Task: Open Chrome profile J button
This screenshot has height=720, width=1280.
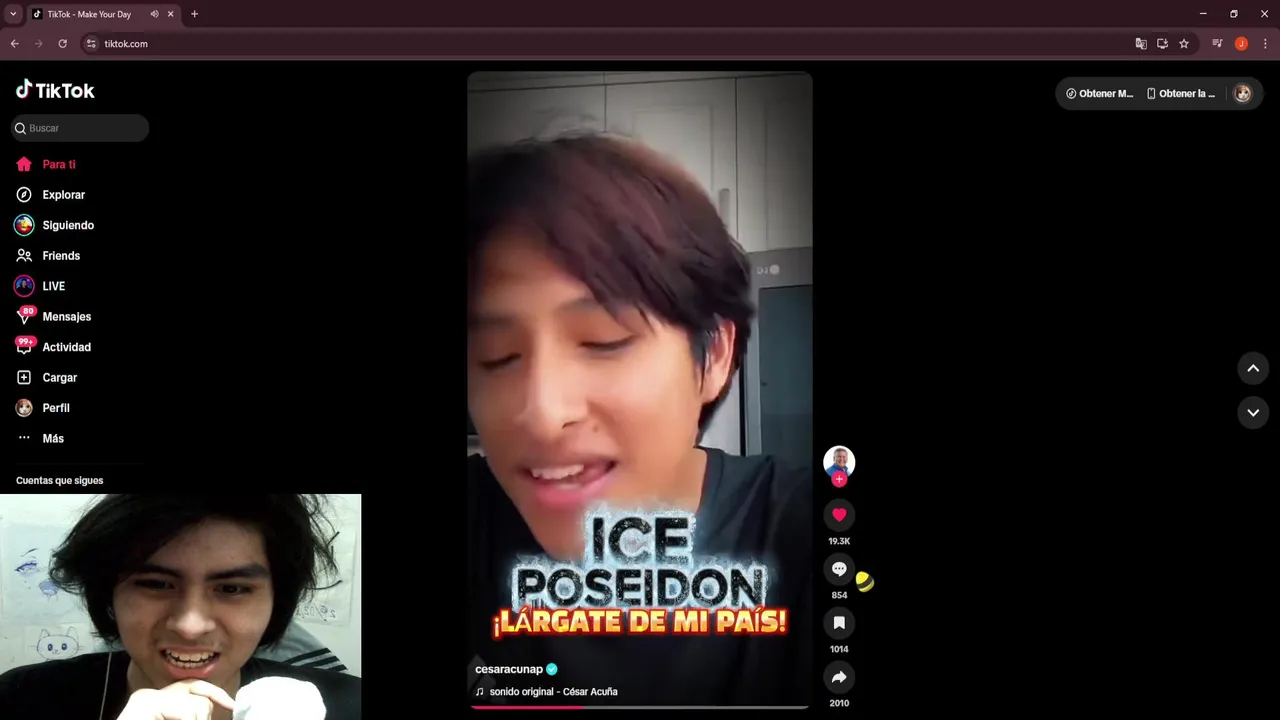Action: click(x=1241, y=44)
